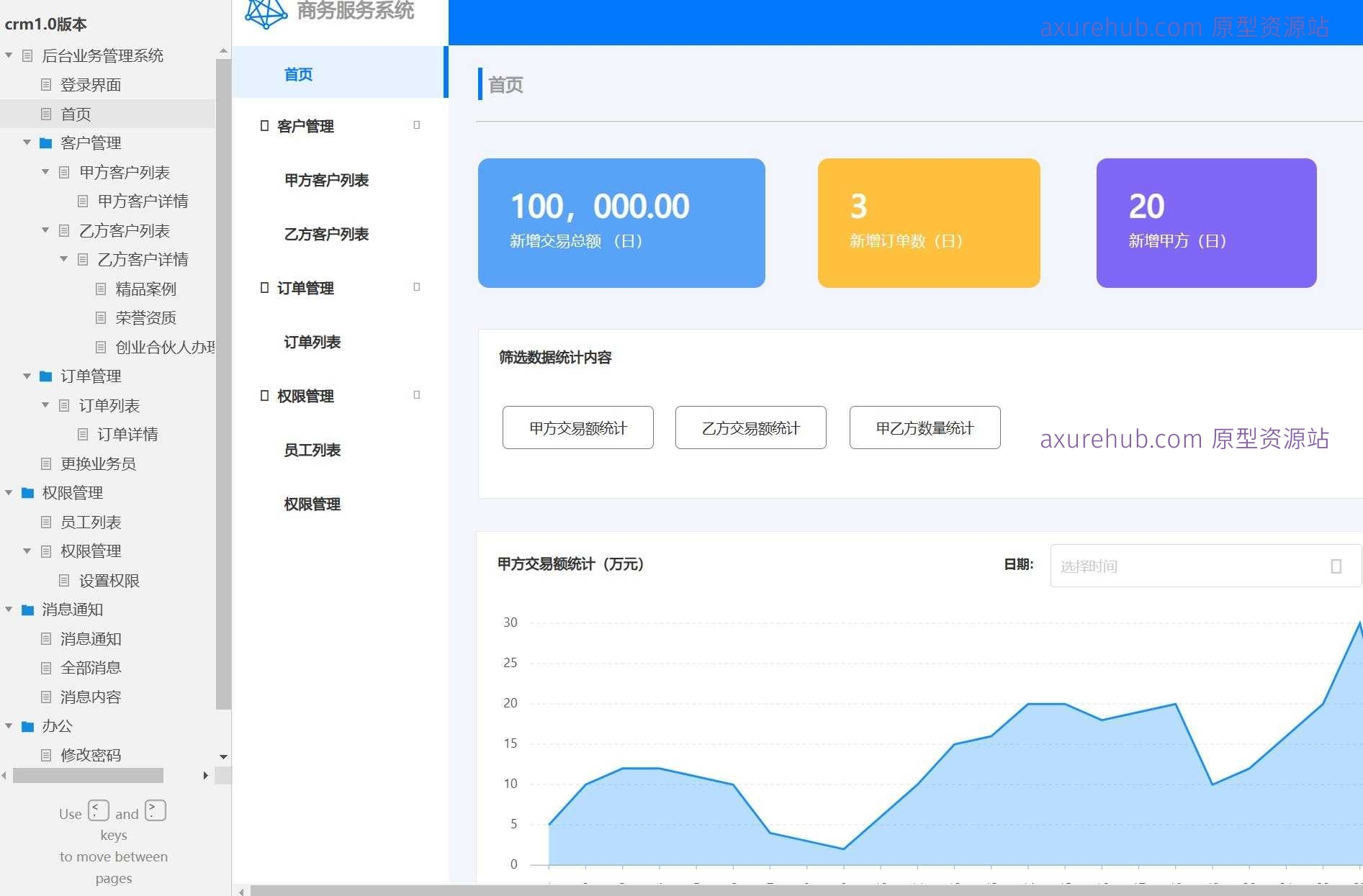Click the page icon beside 登录界面

point(46,85)
